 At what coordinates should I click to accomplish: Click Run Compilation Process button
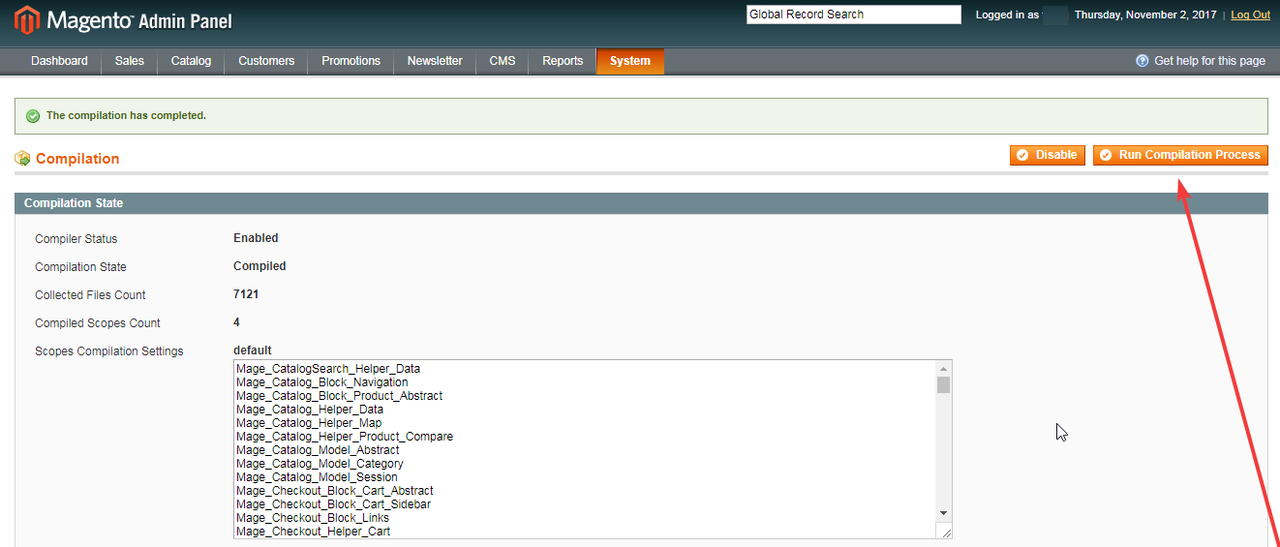[1180, 155]
